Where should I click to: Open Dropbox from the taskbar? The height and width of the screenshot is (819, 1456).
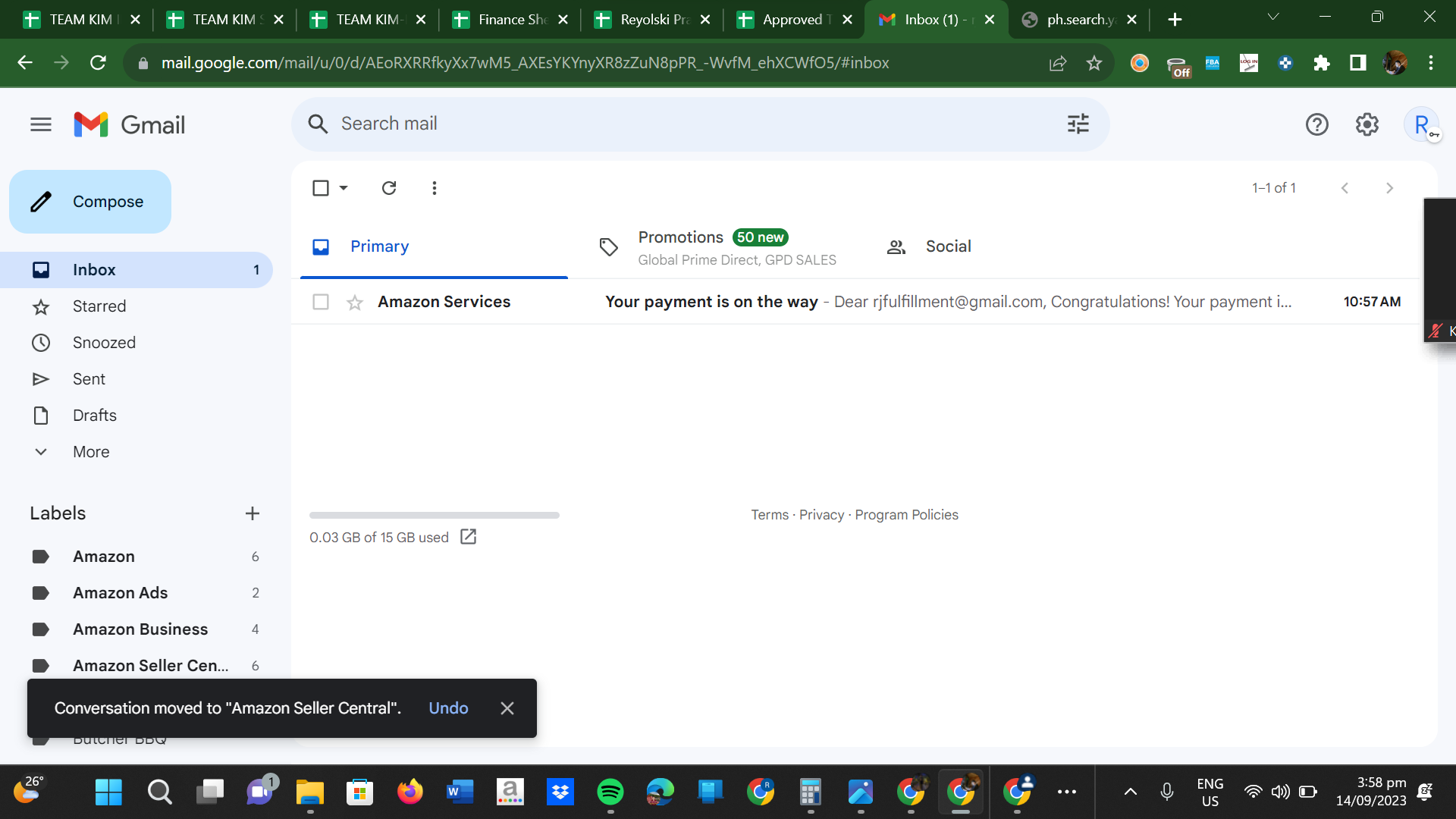(560, 792)
